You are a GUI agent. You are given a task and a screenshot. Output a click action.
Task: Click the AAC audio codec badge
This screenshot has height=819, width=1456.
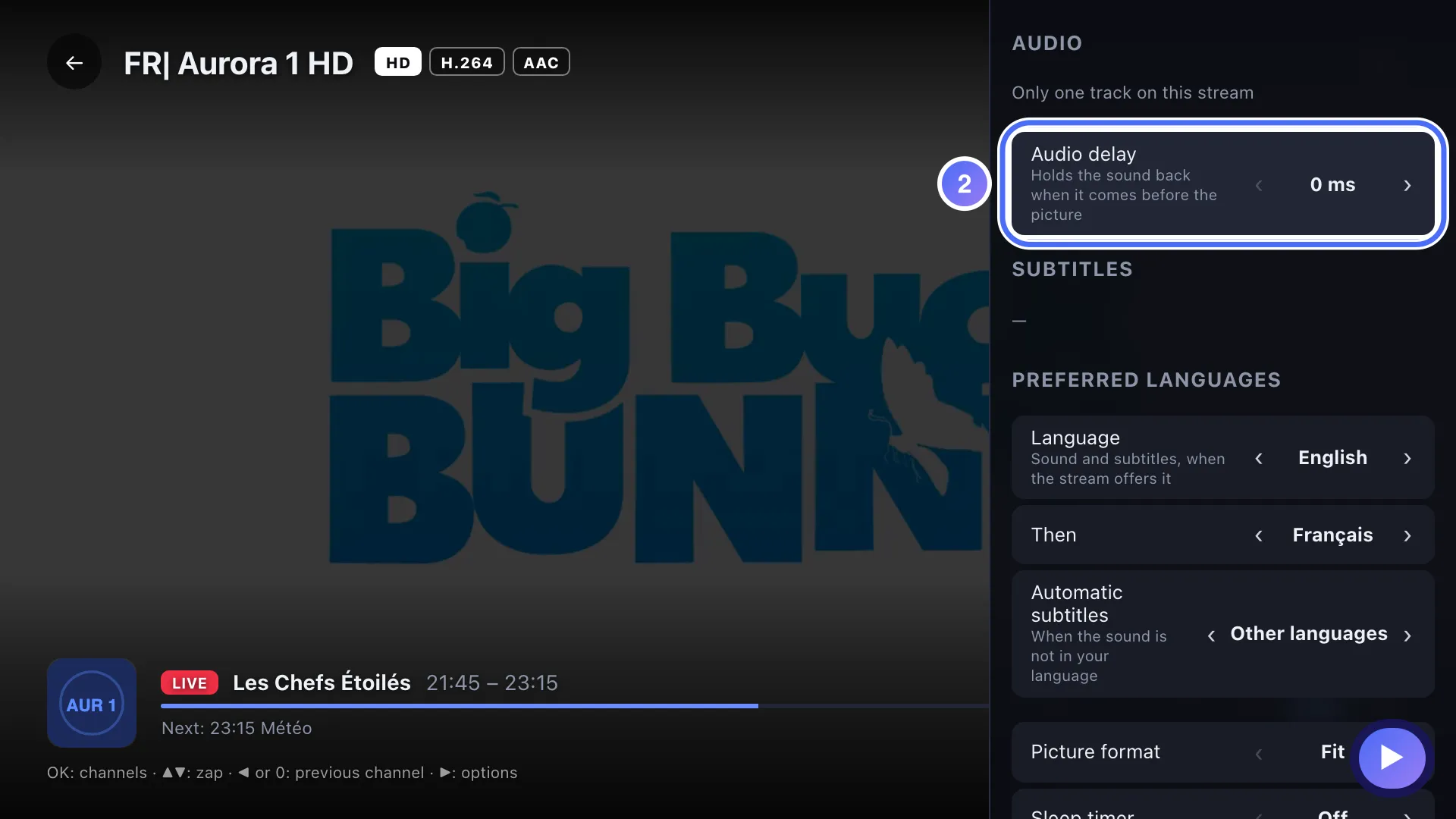coord(541,62)
